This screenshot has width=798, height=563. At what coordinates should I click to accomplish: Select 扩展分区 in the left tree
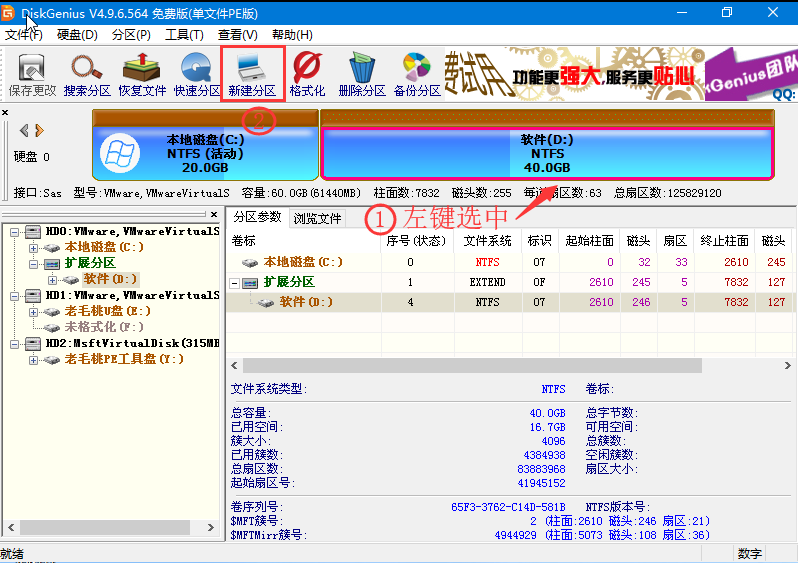90,264
